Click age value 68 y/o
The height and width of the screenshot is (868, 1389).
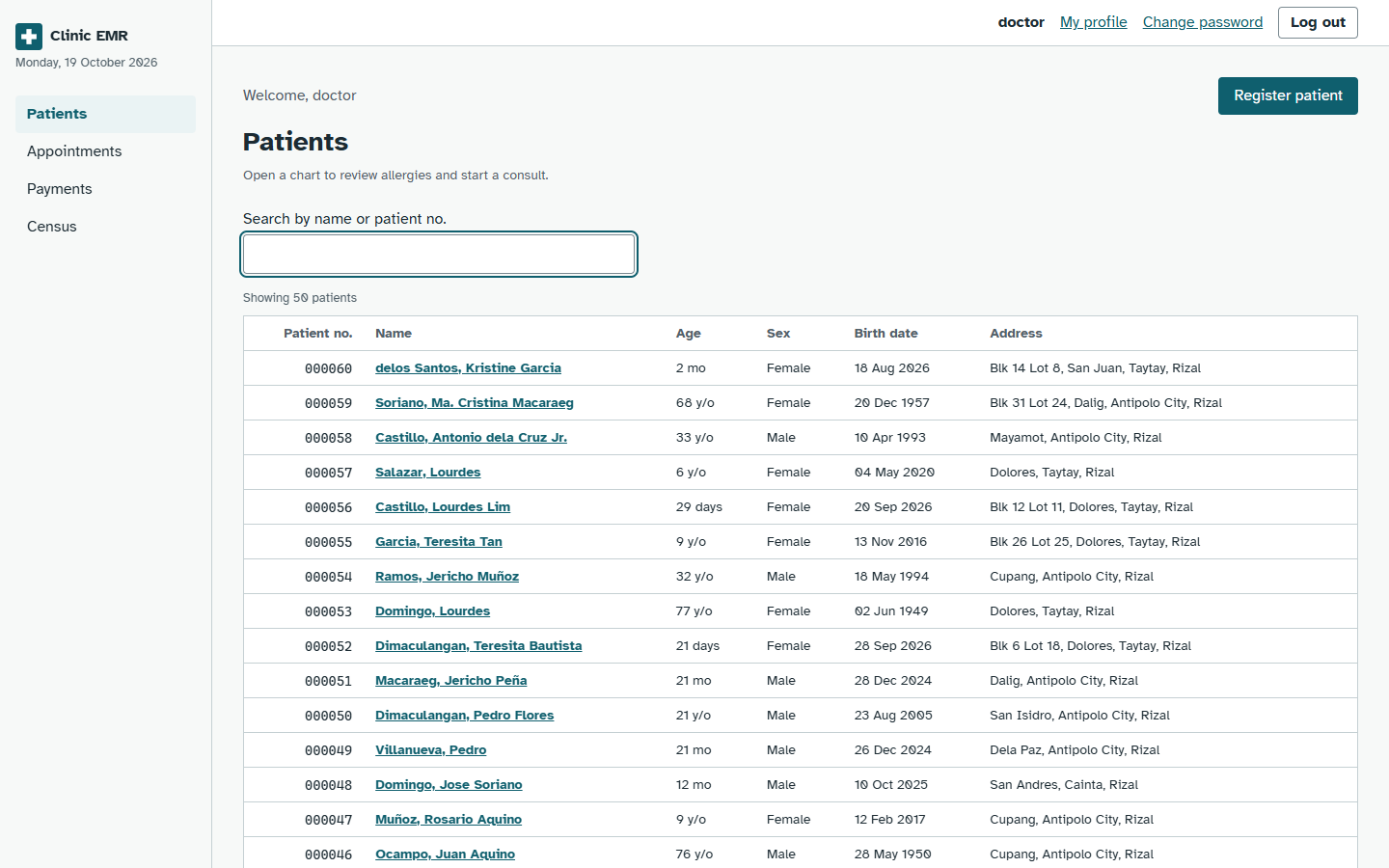(x=695, y=403)
